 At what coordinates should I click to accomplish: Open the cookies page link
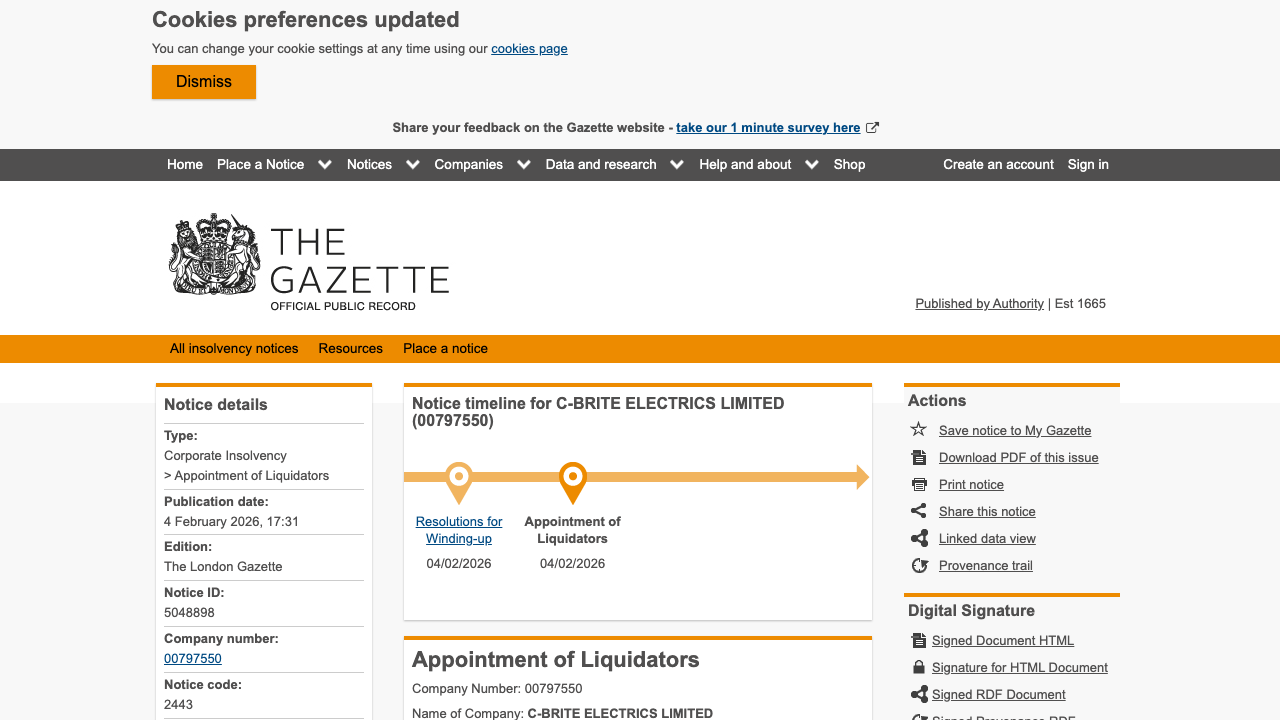[529, 48]
